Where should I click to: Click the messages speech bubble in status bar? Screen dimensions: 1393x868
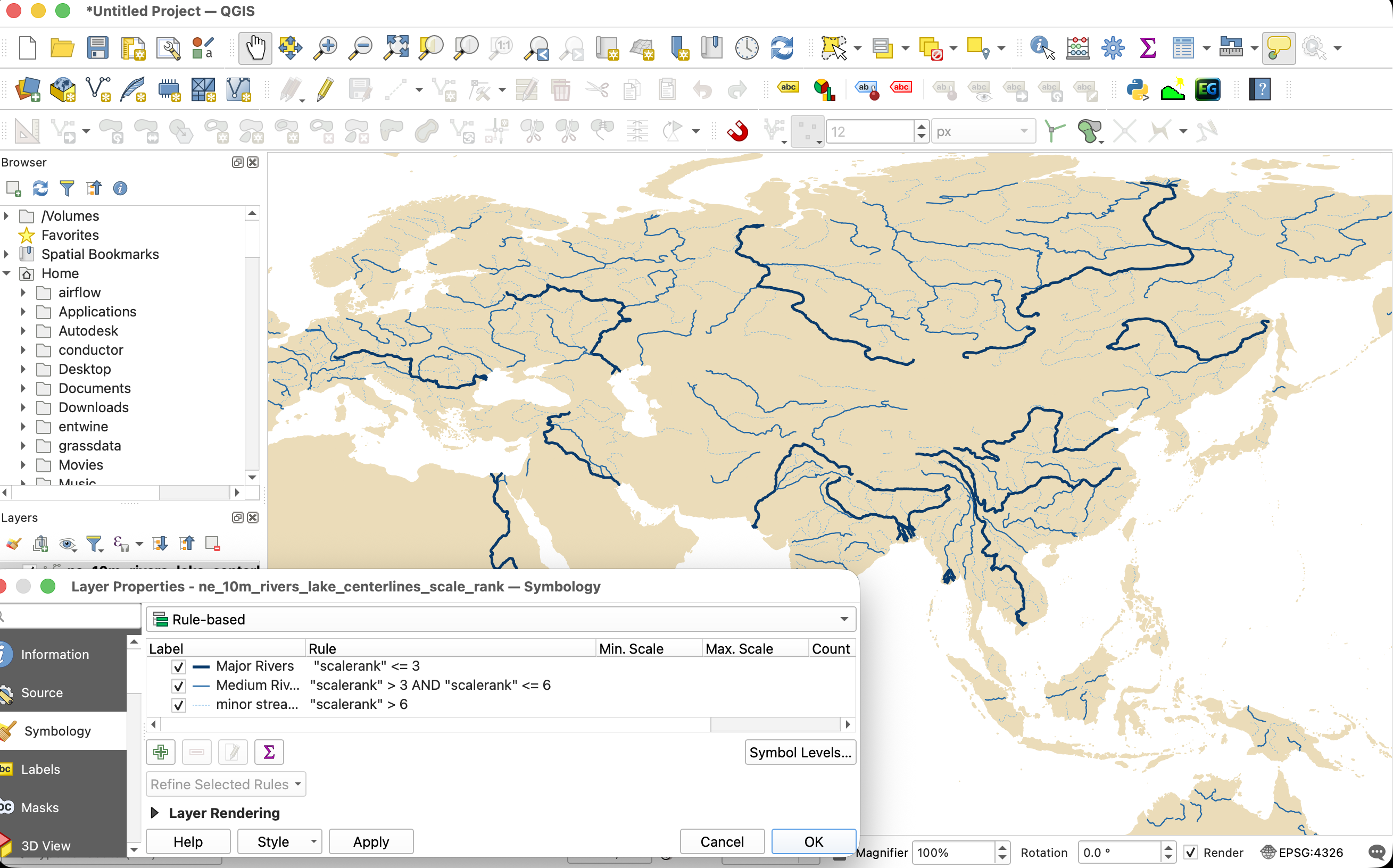pyautogui.click(x=1378, y=853)
